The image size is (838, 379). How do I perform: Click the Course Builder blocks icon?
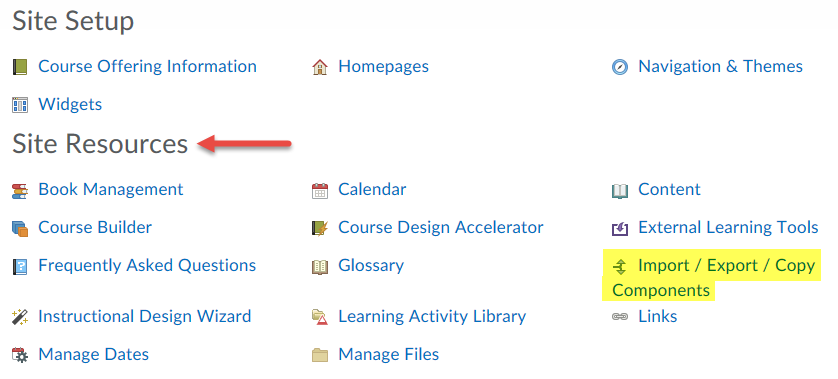coord(20,229)
